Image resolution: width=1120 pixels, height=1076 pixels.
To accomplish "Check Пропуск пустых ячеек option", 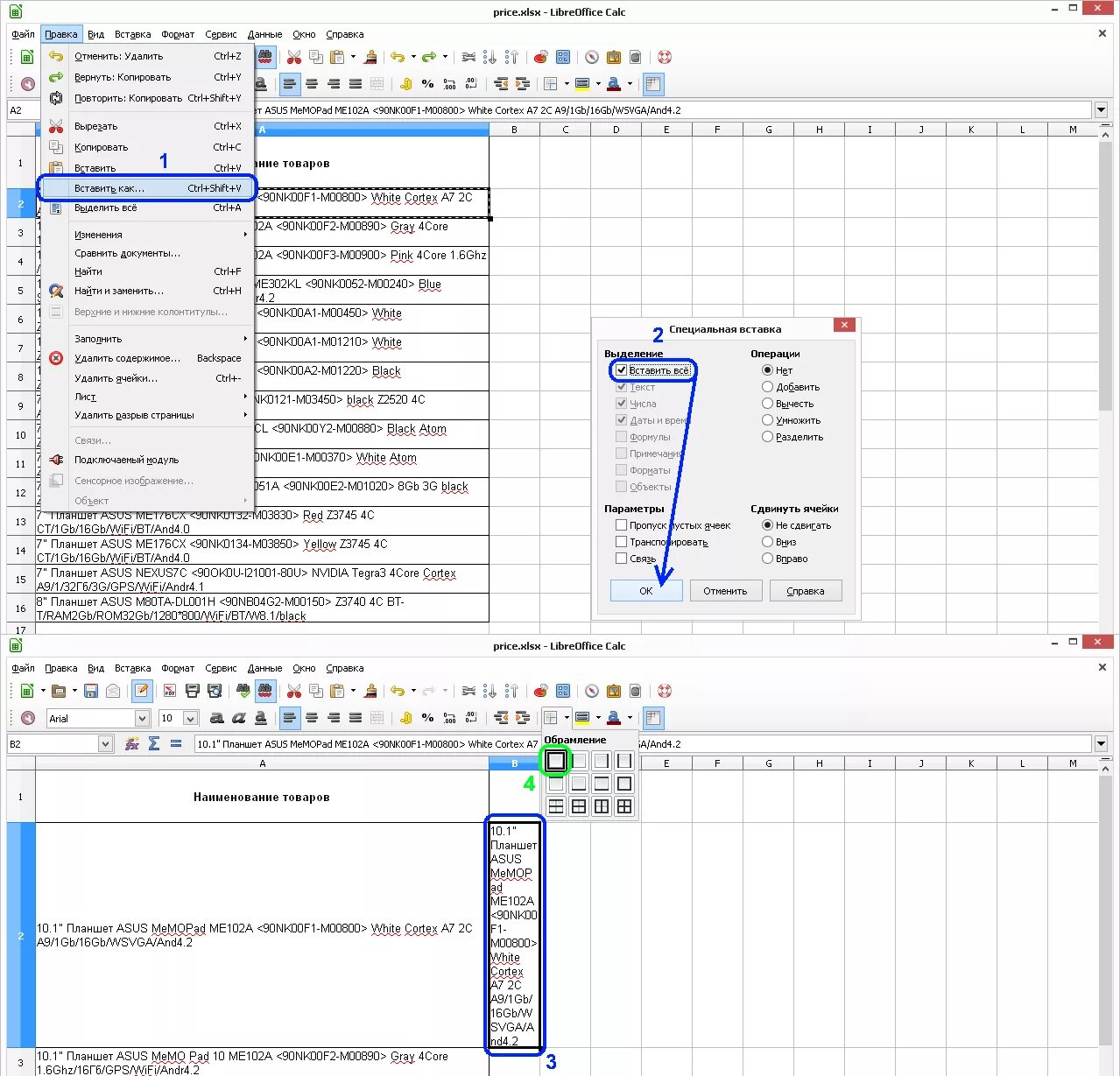I will tap(621, 525).
